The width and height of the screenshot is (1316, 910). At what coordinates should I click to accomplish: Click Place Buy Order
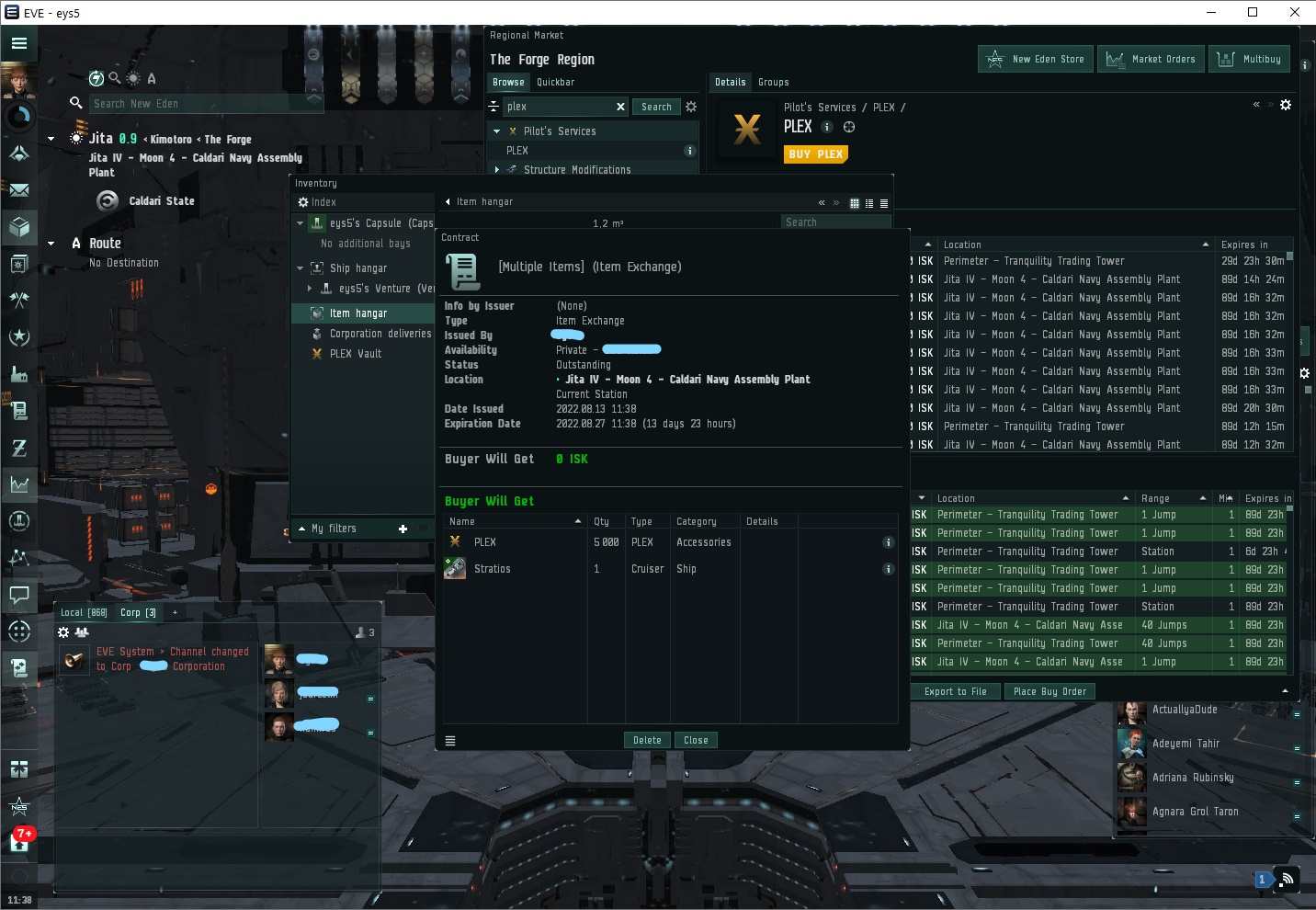(x=1049, y=691)
